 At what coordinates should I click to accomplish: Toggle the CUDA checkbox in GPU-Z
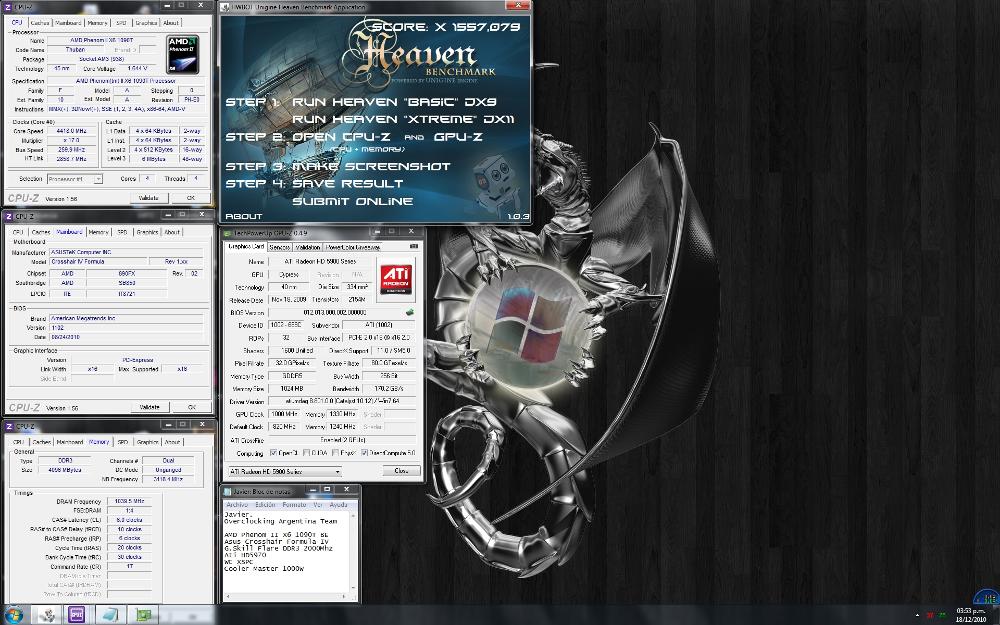306,453
